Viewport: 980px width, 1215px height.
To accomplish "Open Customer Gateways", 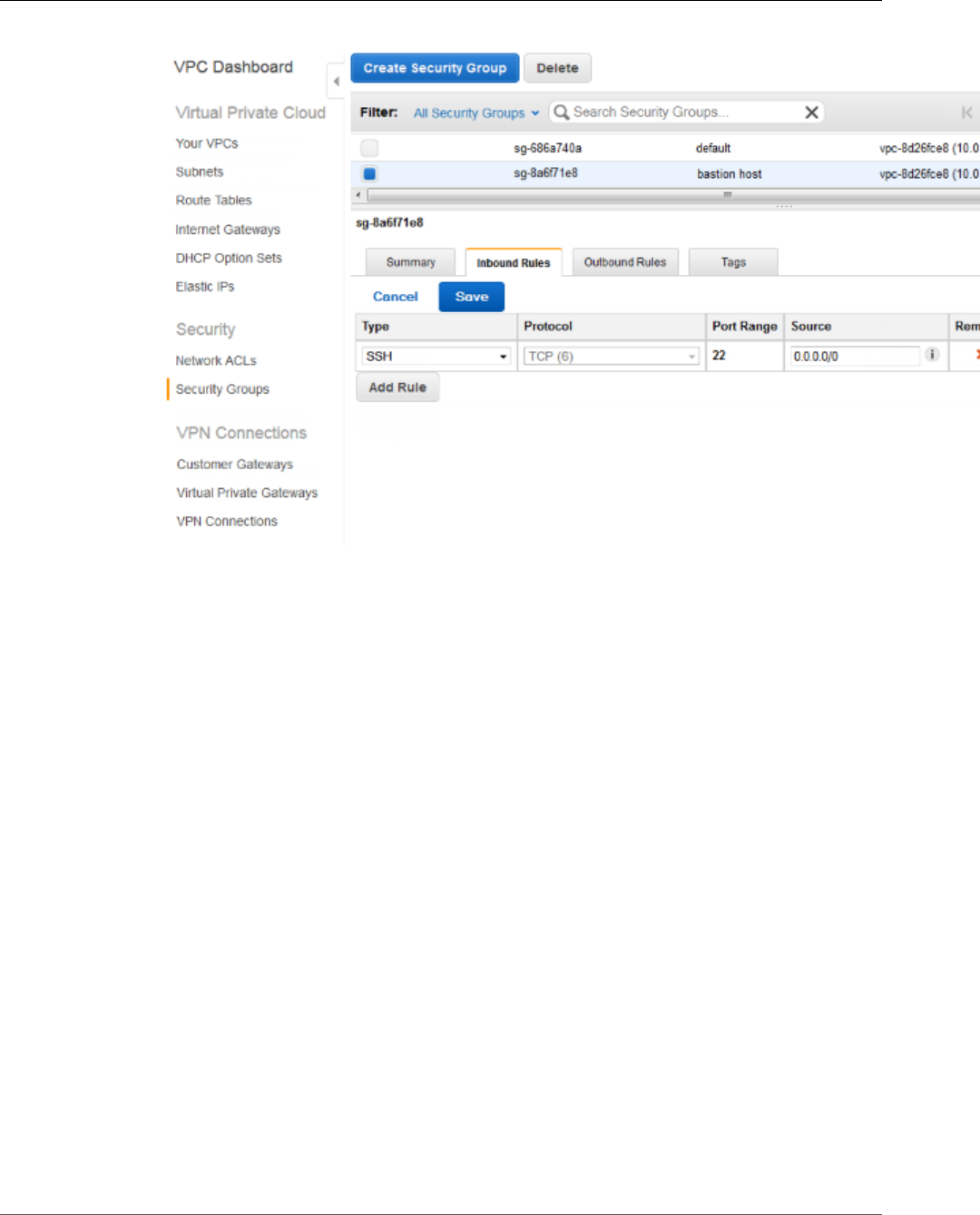I will [235, 465].
